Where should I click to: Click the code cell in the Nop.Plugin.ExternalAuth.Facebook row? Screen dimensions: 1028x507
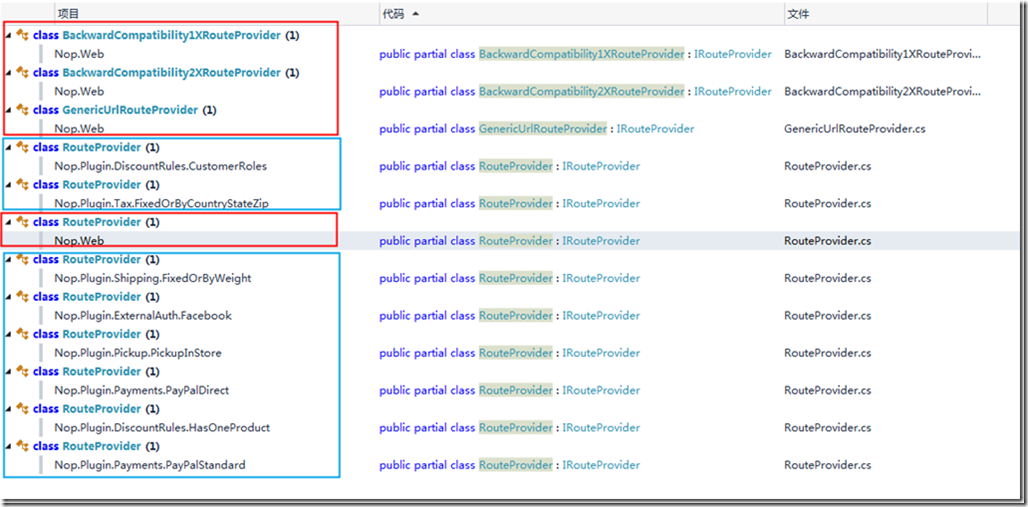509,315
